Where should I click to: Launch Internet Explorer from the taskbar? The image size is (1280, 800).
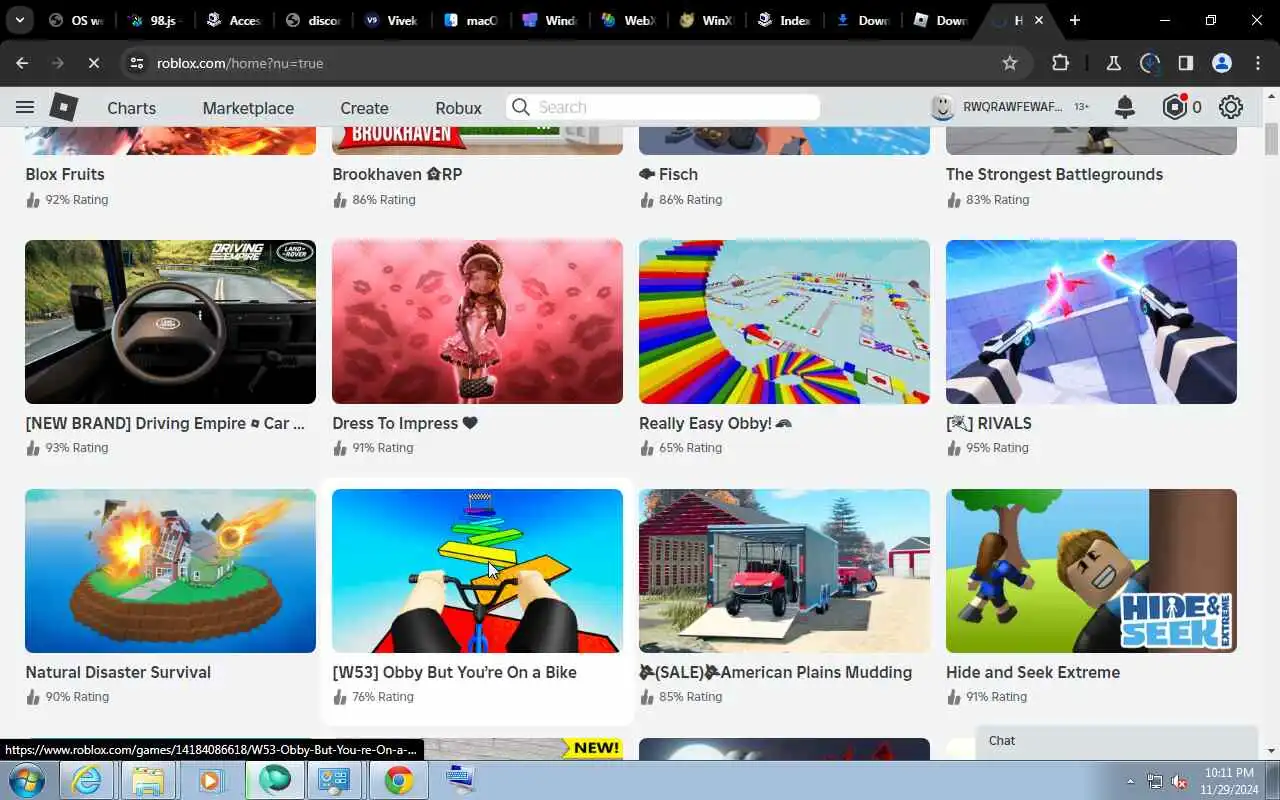tap(87, 780)
